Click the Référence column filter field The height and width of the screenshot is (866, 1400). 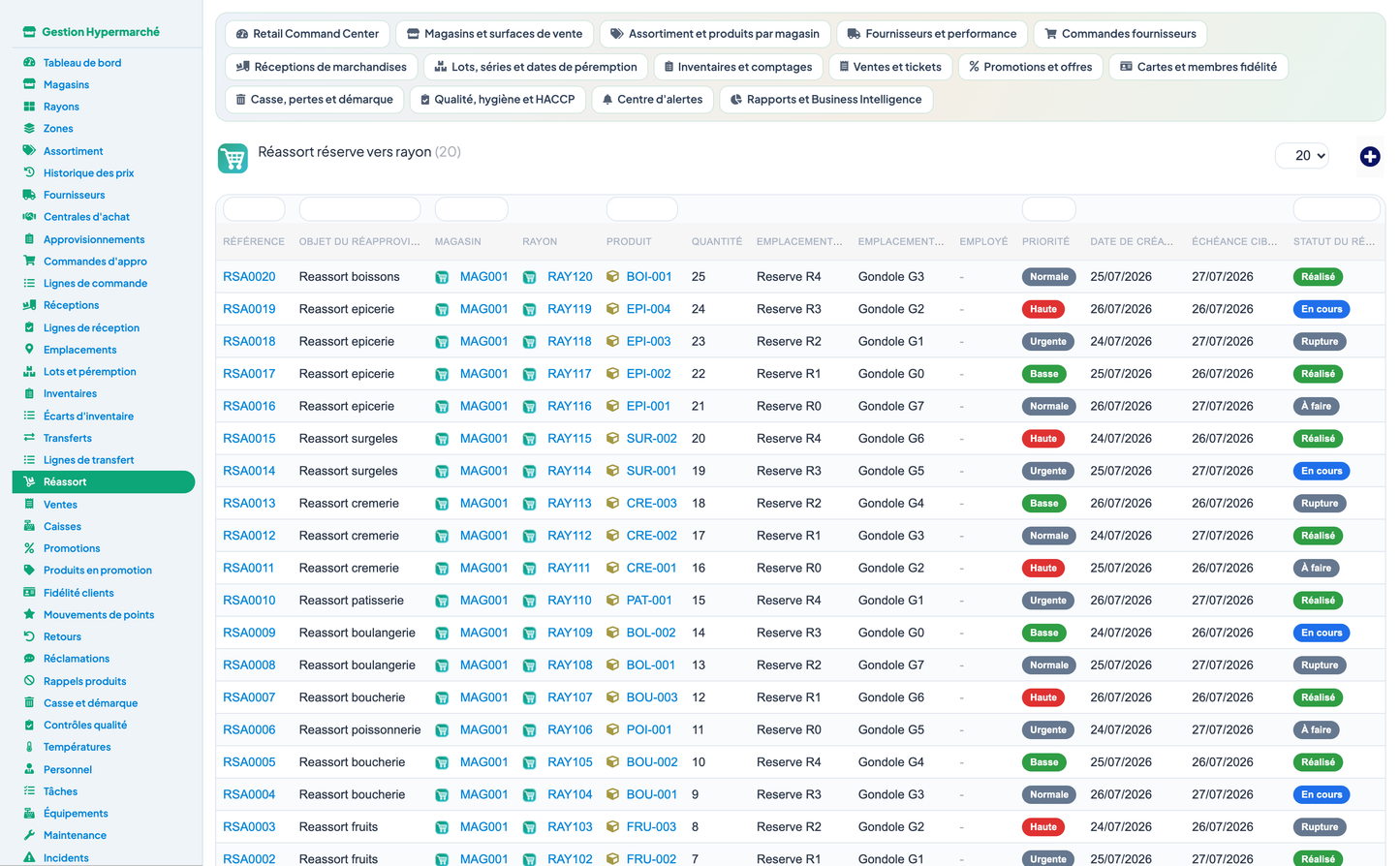(x=254, y=209)
